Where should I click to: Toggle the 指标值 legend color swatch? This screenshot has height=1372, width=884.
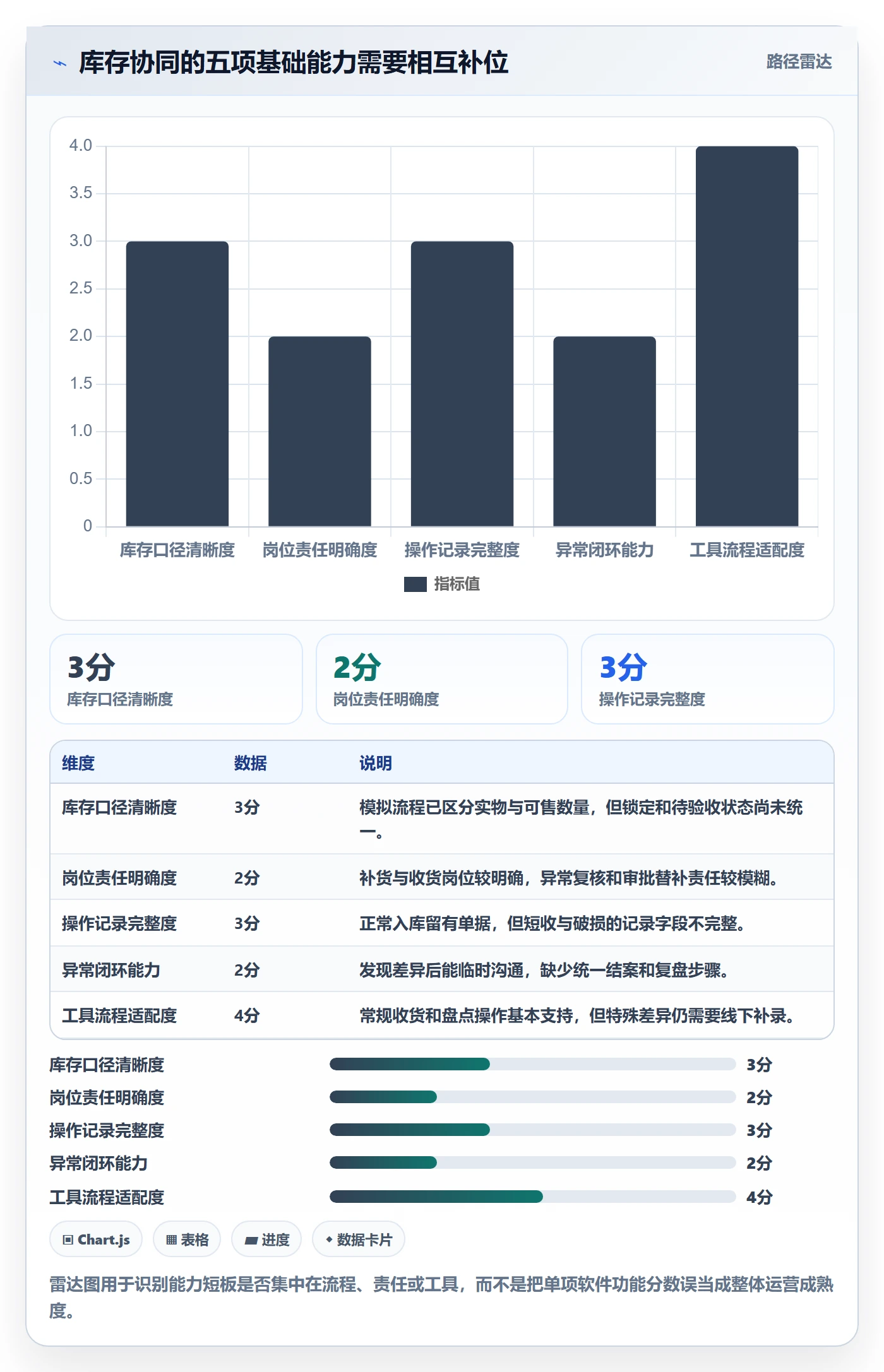pyautogui.click(x=415, y=584)
